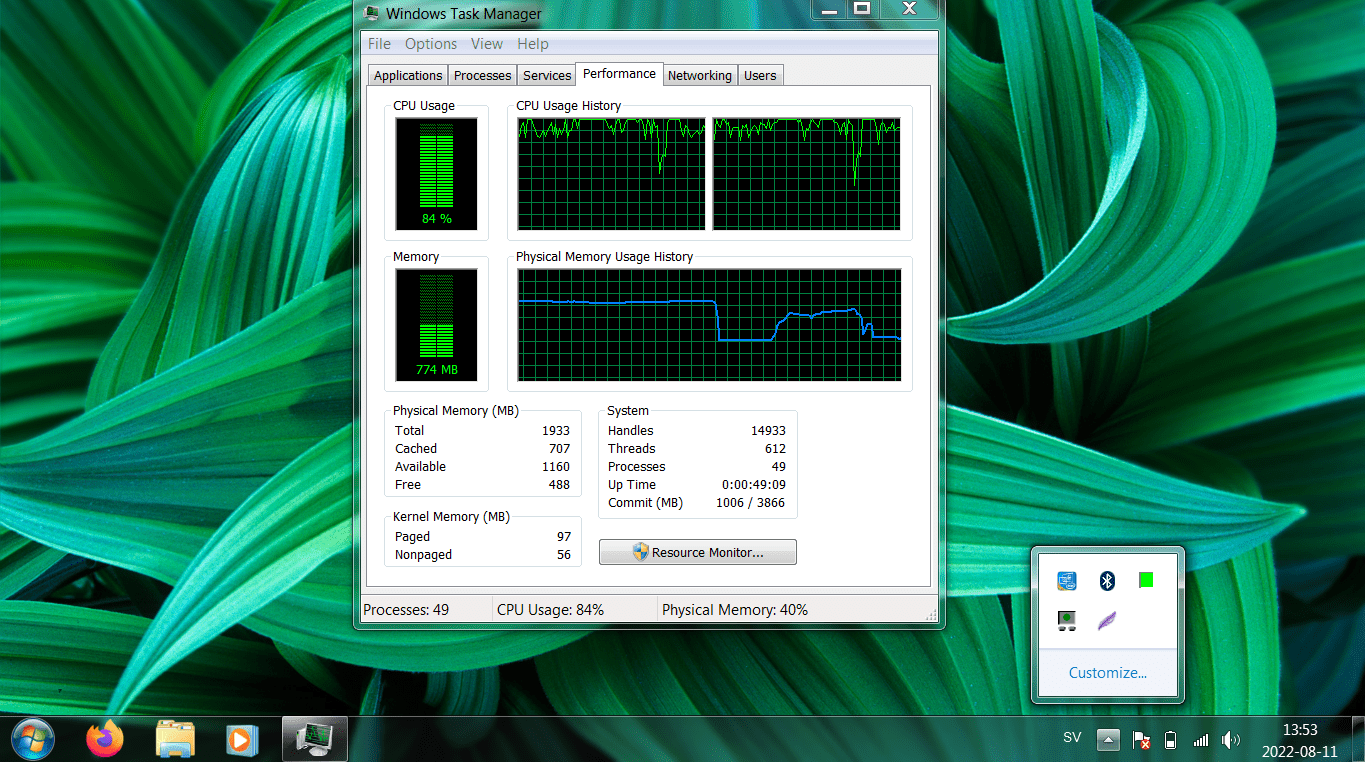
Task: Click the Show desktop strip at taskbar edge
Action: (1358, 740)
